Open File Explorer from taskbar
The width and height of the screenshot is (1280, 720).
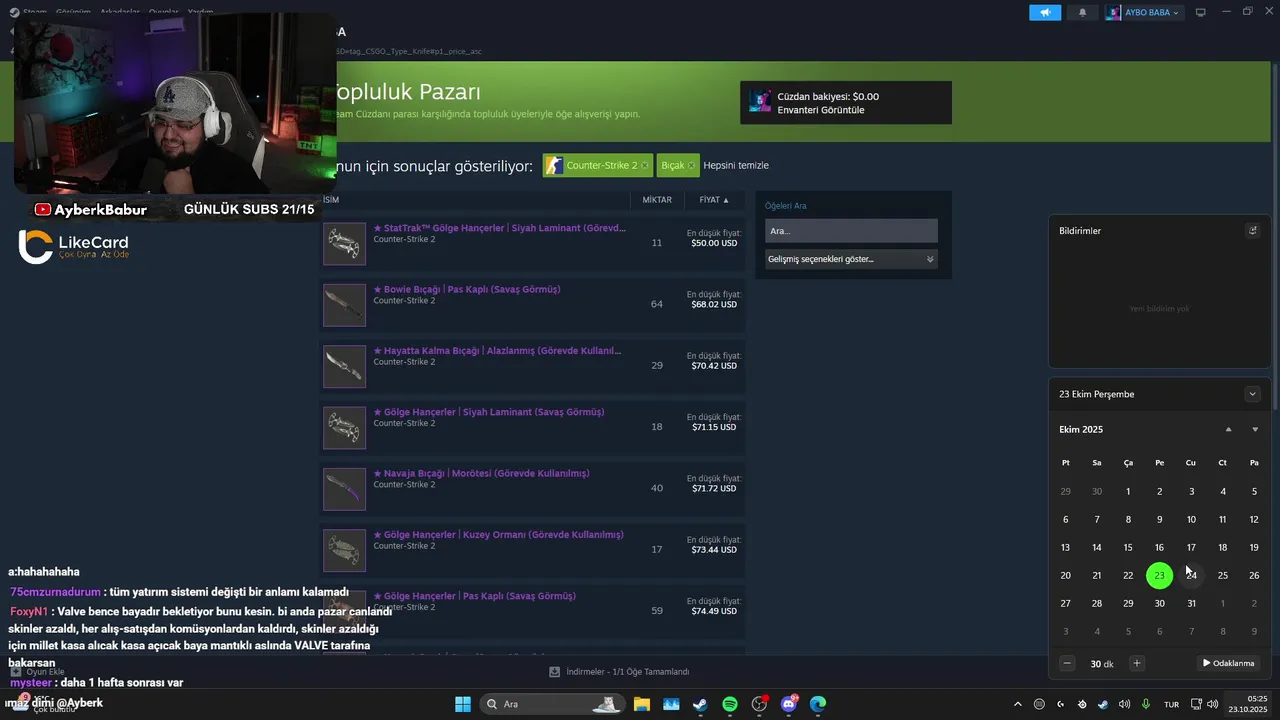click(641, 704)
